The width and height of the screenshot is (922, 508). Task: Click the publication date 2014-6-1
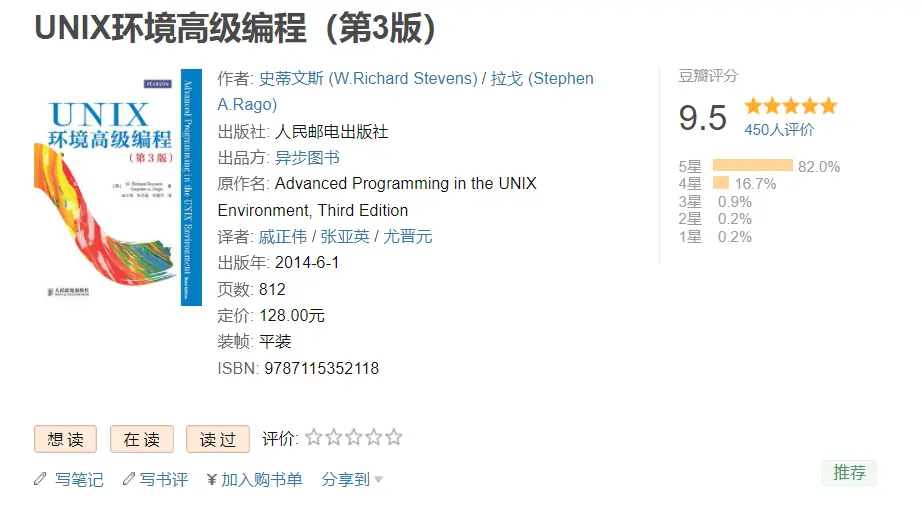click(307, 263)
